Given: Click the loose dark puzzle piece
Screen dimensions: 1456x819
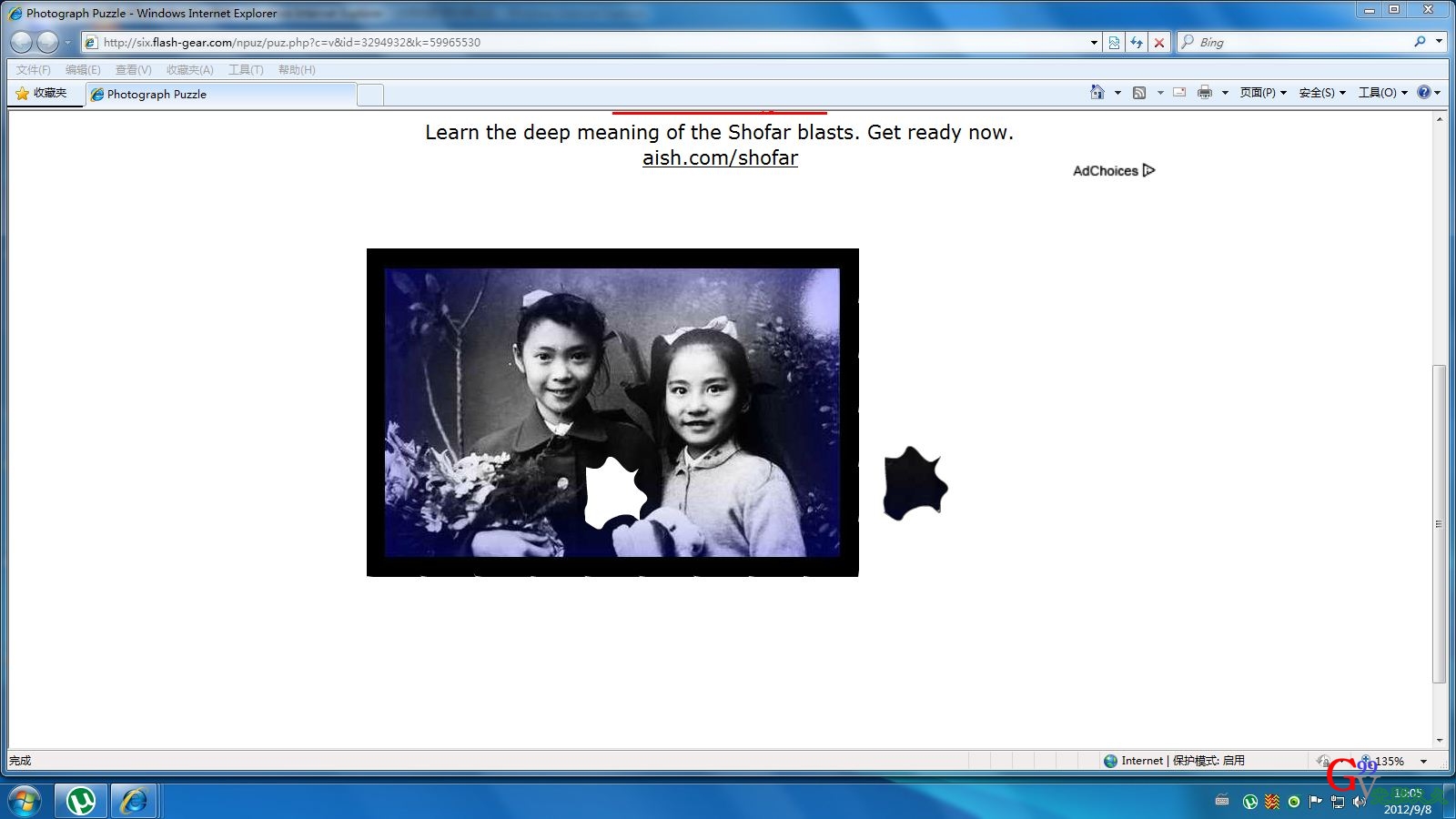Looking at the screenshot, I should (x=914, y=484).
